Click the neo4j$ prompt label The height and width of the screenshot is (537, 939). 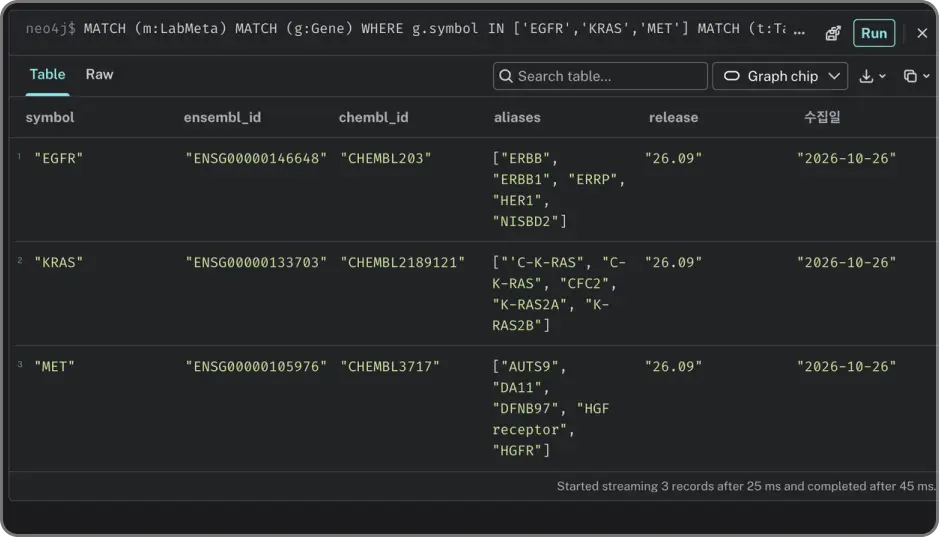(51, 29)
